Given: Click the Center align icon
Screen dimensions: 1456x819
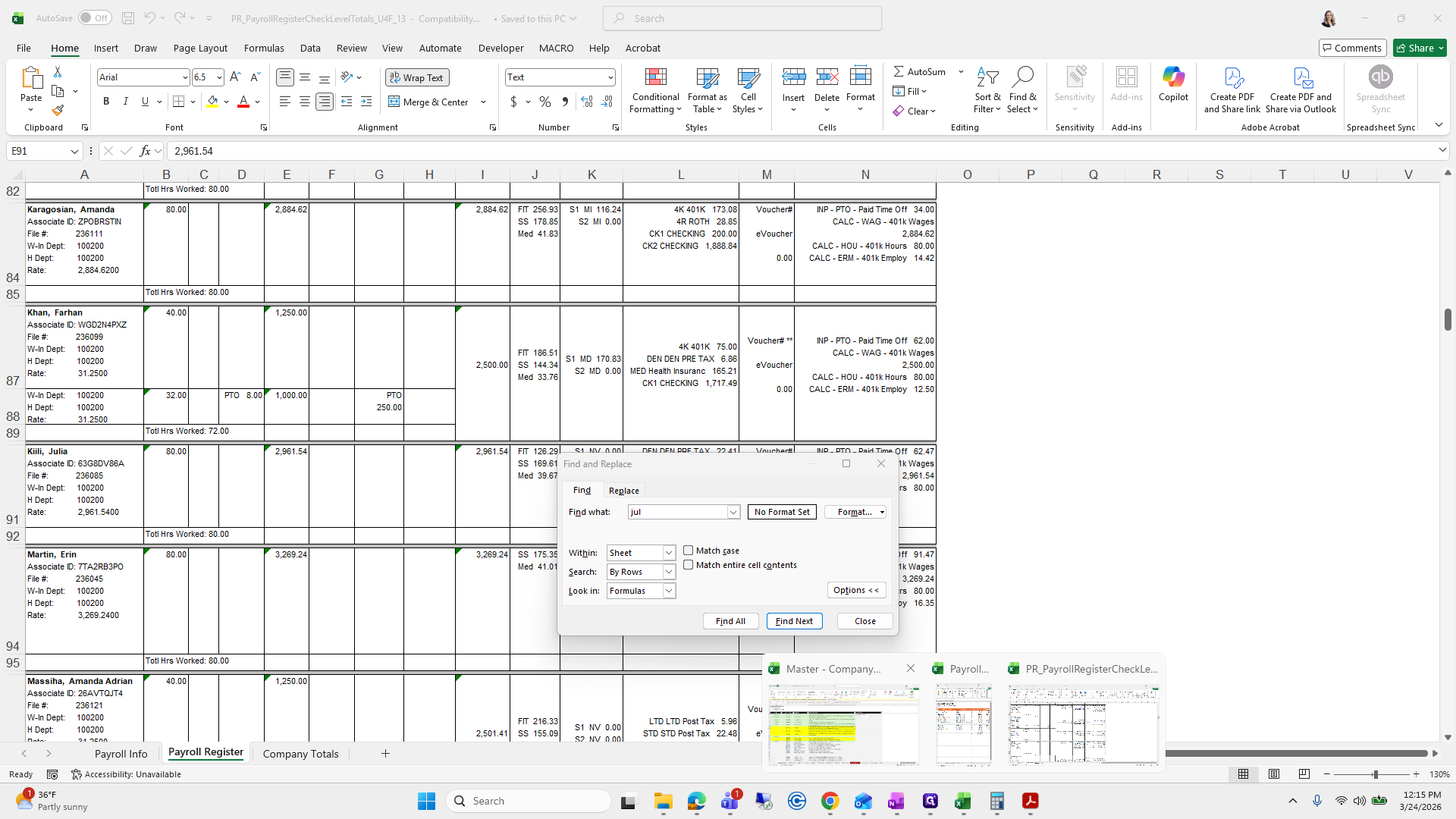Looking at the screenshot, I should [305, 102].
